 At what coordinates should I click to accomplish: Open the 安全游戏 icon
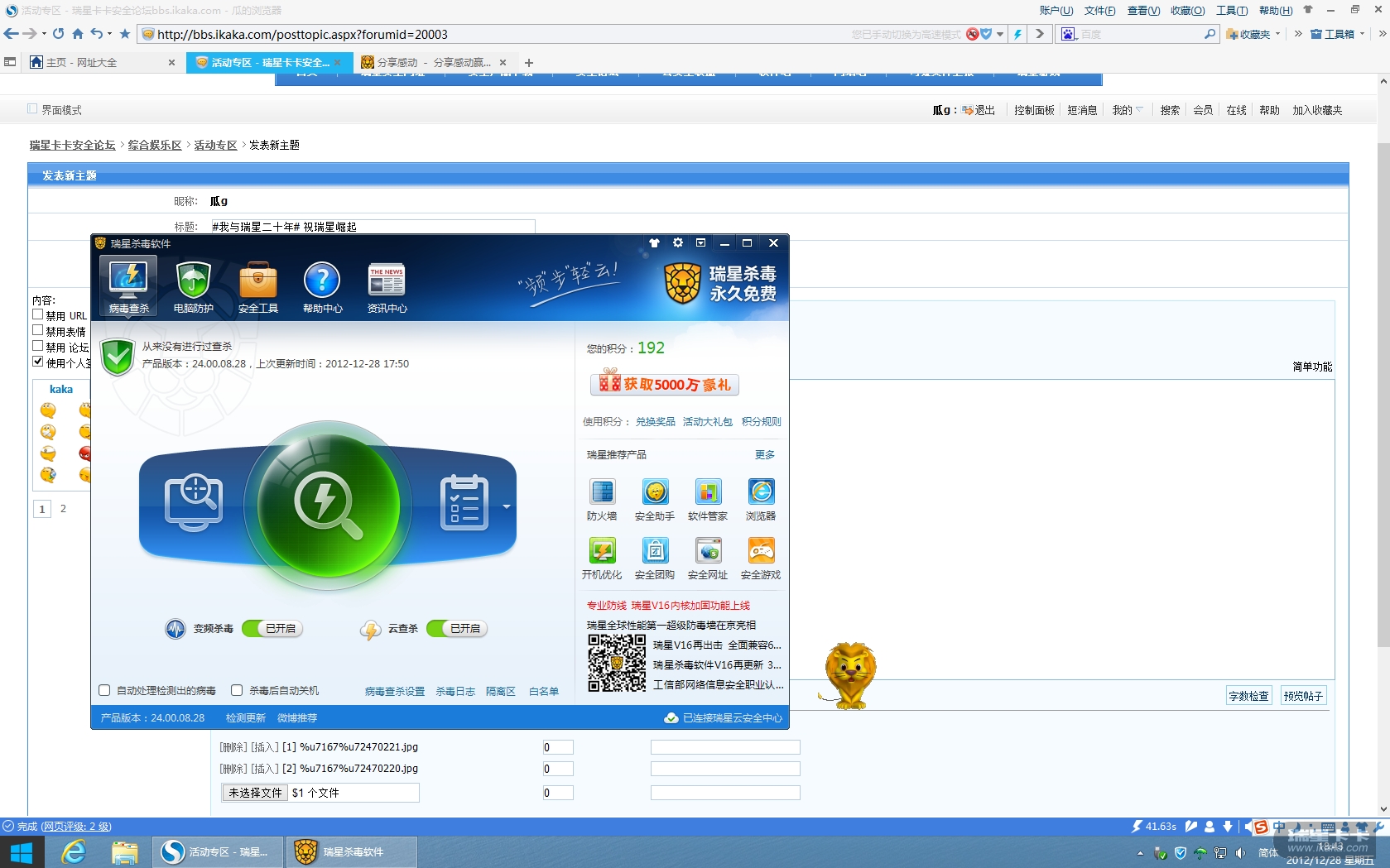tap(761, 559)
